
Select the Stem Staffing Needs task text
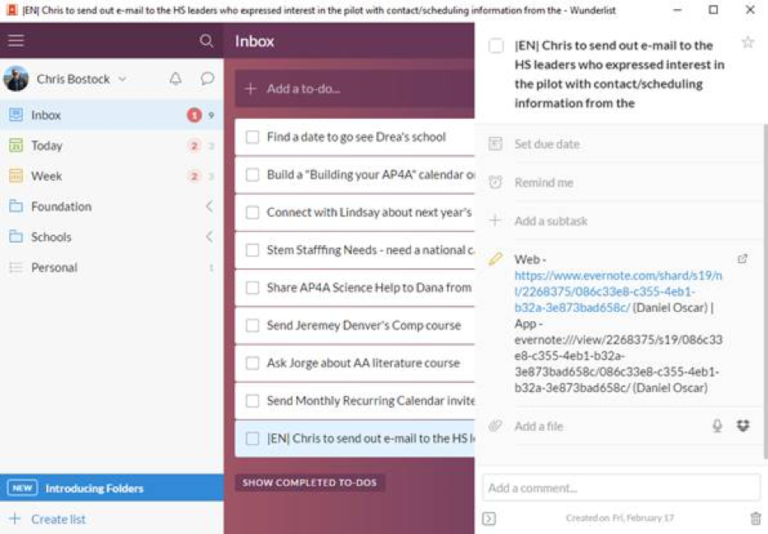[370, 250]
